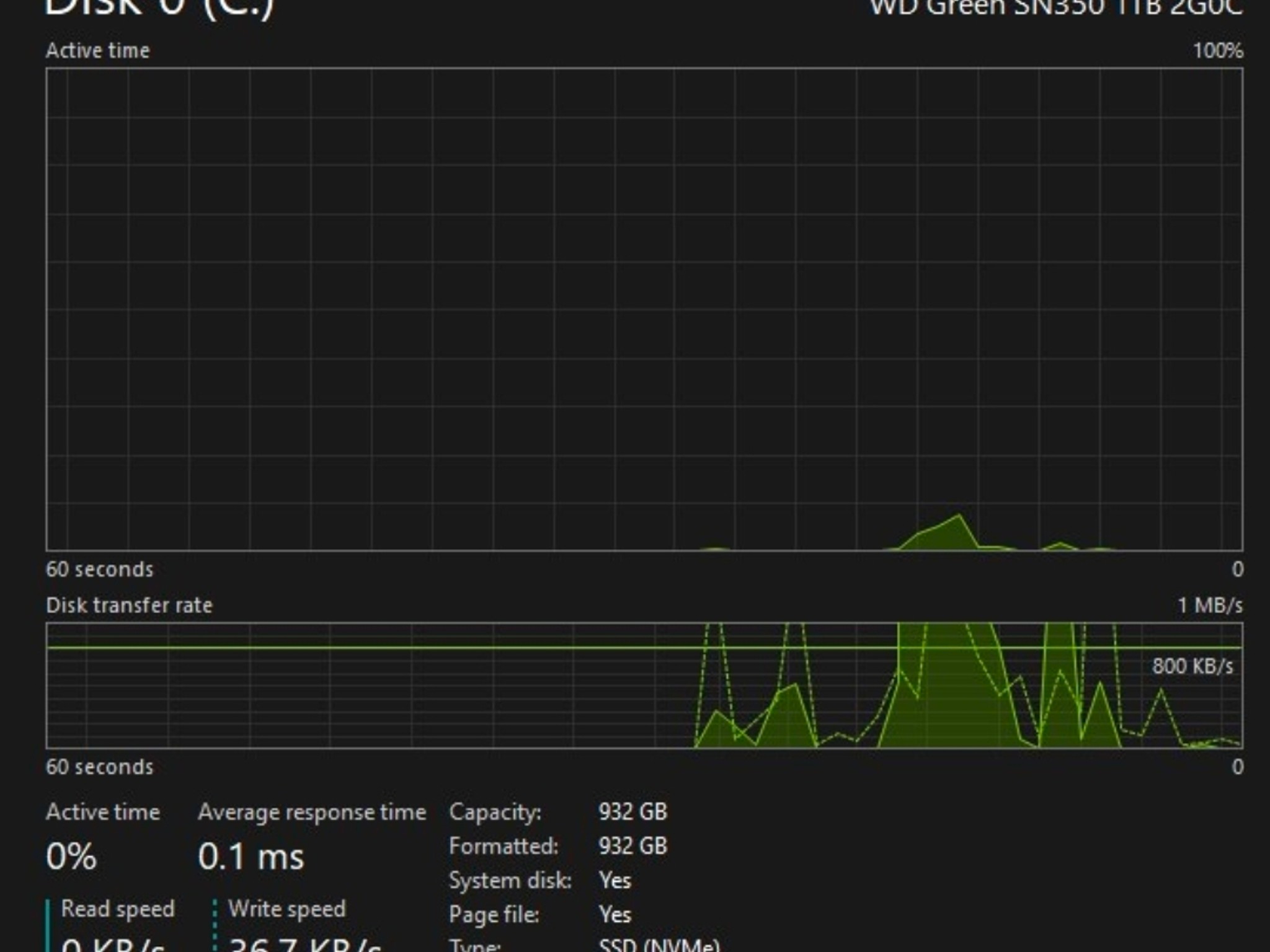Screen dimensions: 1270x952
Task: Click the System disk value 'Yes'
Action: click(615, 881)
